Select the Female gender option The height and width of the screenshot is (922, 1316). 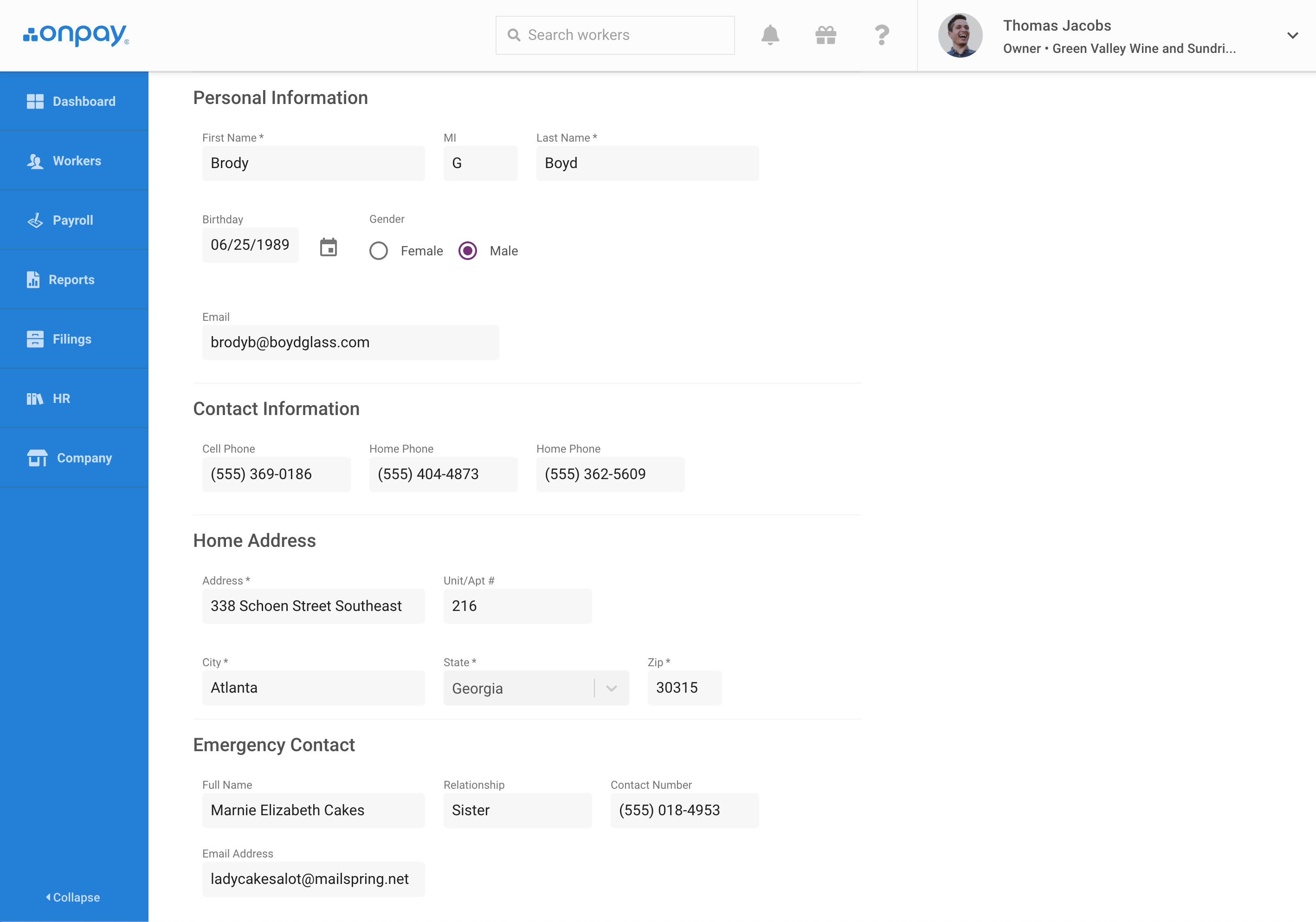378,251
